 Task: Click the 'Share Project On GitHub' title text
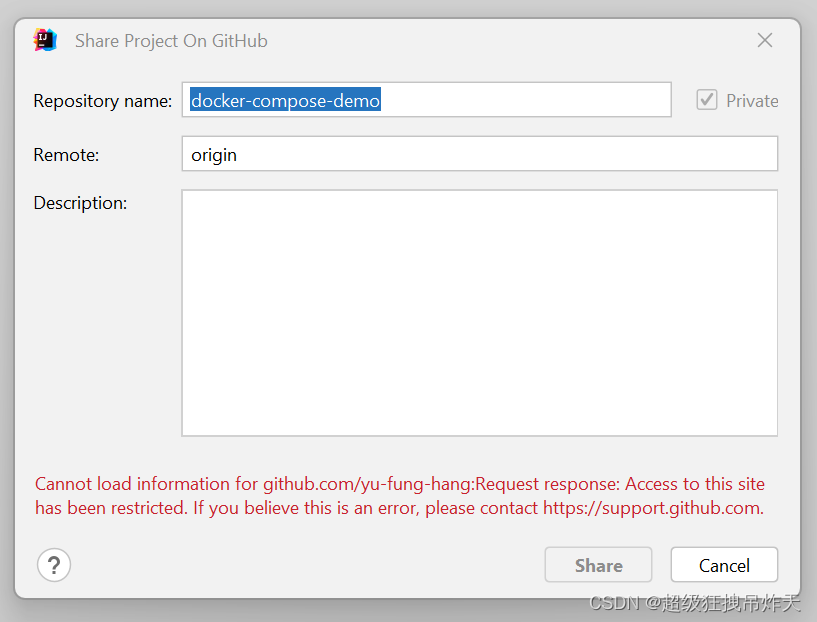171,41
